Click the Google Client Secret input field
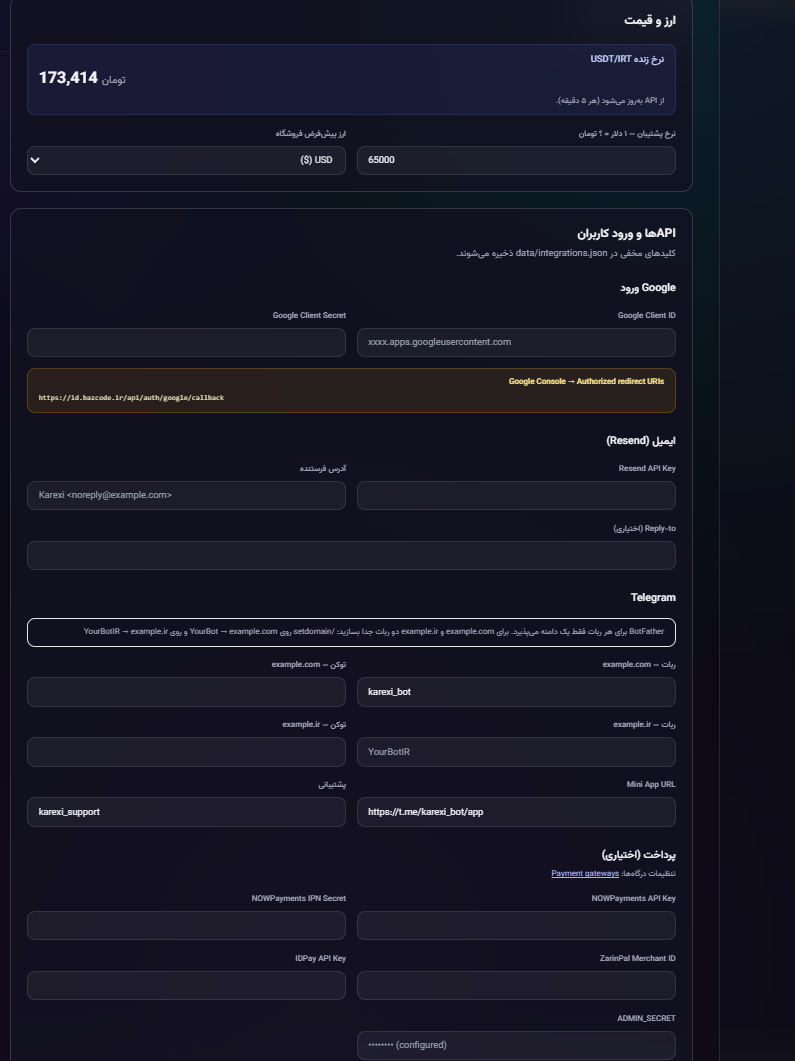This screenshot has width=795, height=1061. coord(186,342)
